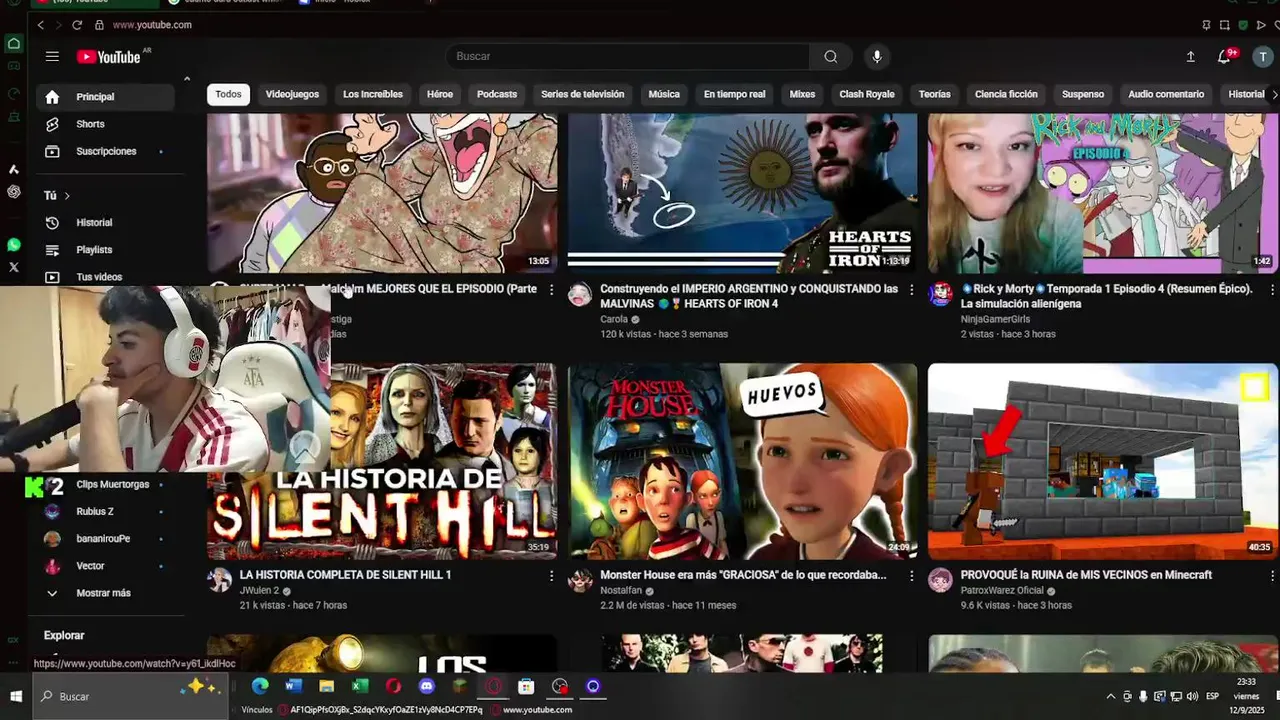
Task: Open X (Twitter) in browser sidebar
Action: [x=13, y=267]
